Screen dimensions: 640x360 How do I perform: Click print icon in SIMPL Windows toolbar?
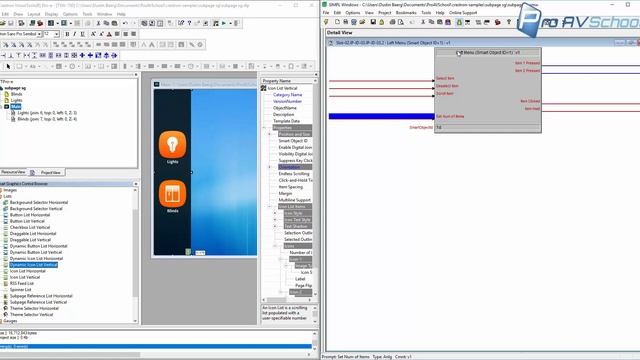(393, 22)
